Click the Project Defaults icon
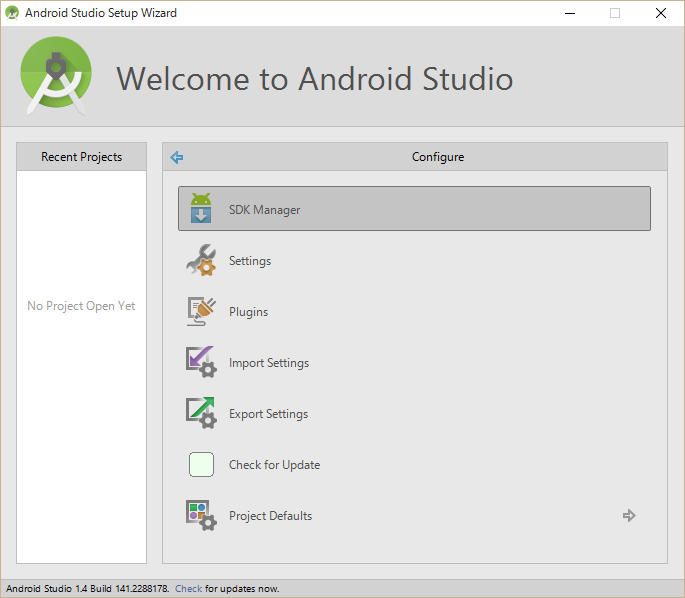 pyautogui.click(x=201, y=515)
